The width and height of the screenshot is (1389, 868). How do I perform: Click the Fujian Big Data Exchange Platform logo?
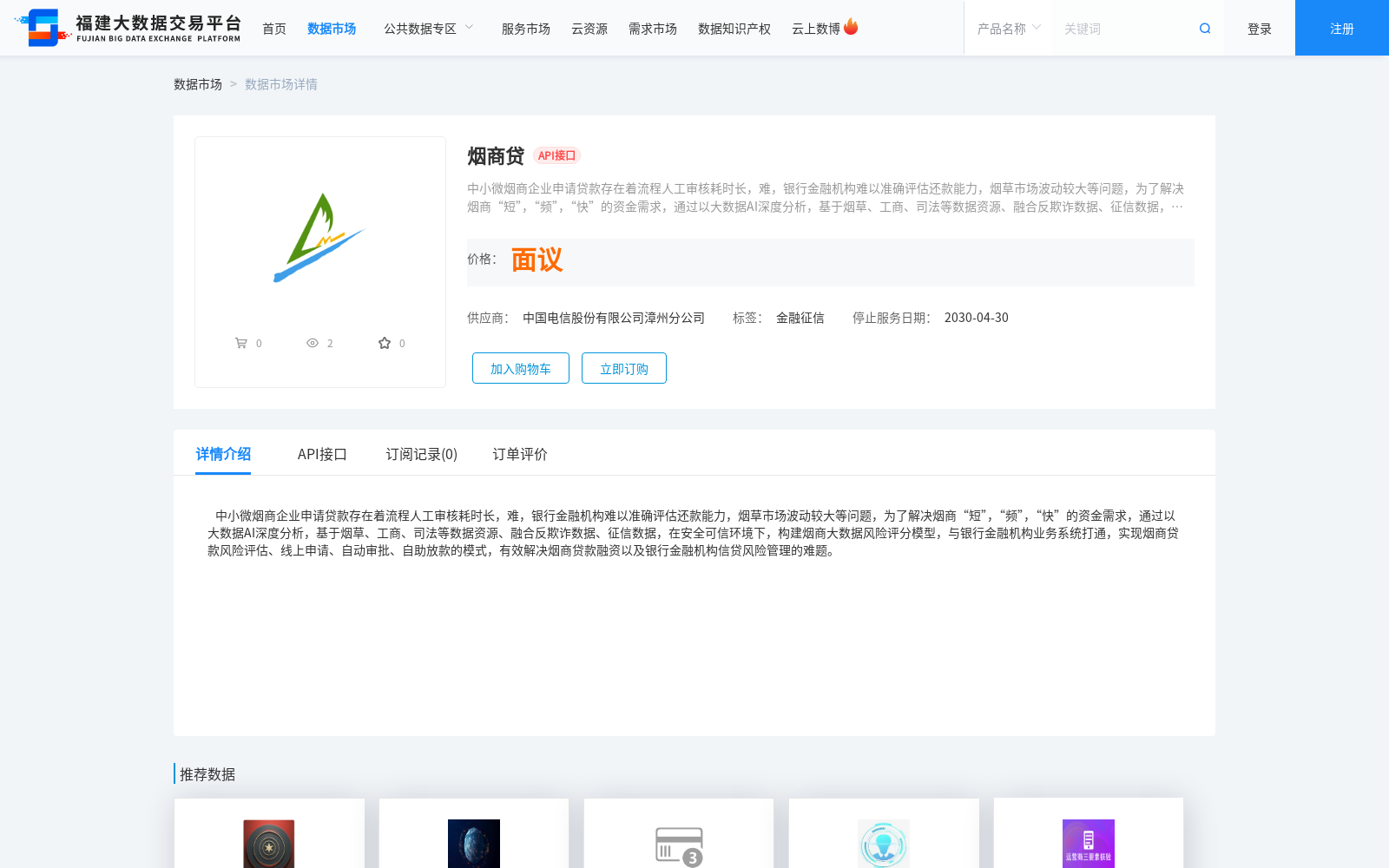click(128, 28)
